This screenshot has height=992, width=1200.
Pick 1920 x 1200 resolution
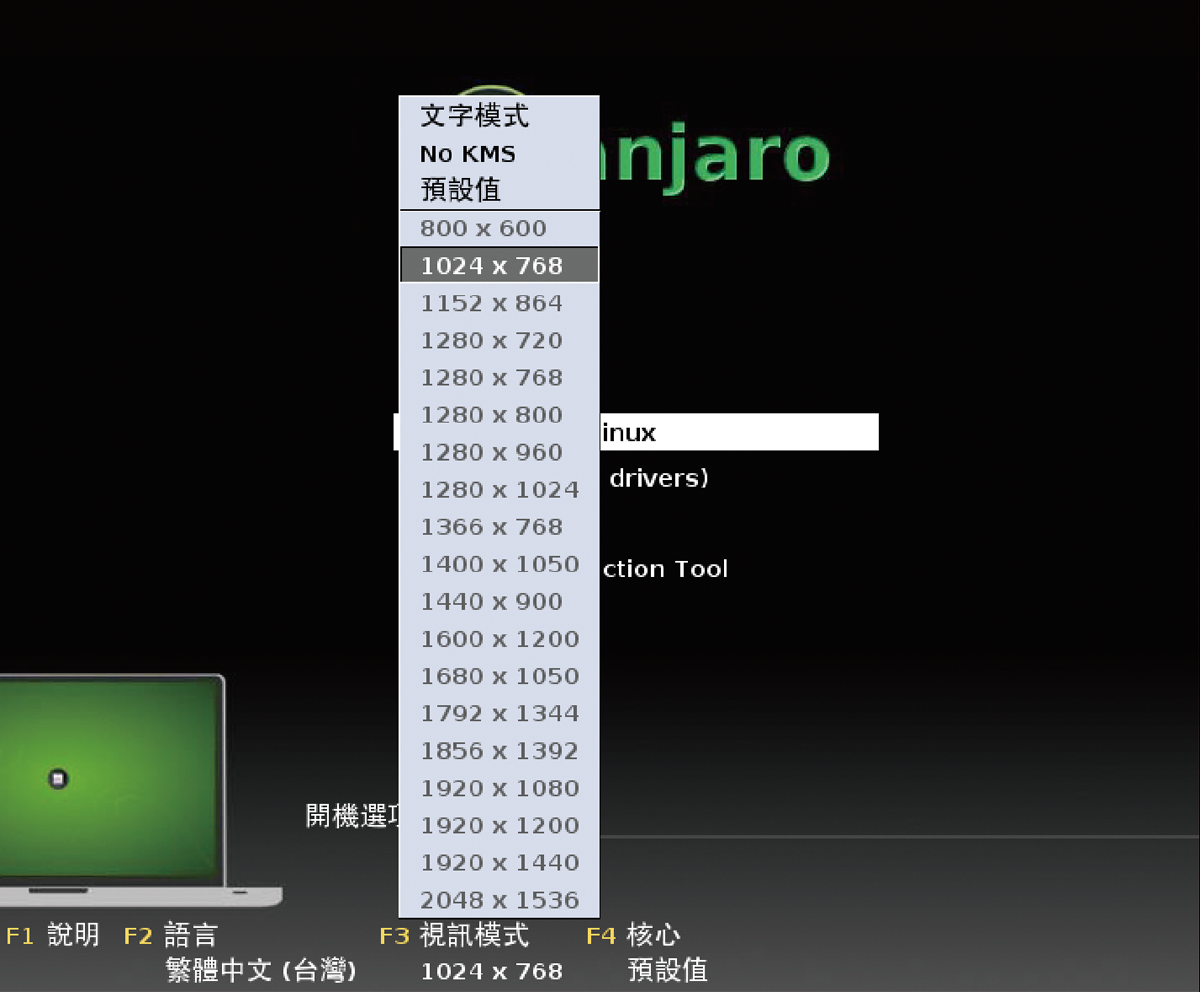point(499,826)
